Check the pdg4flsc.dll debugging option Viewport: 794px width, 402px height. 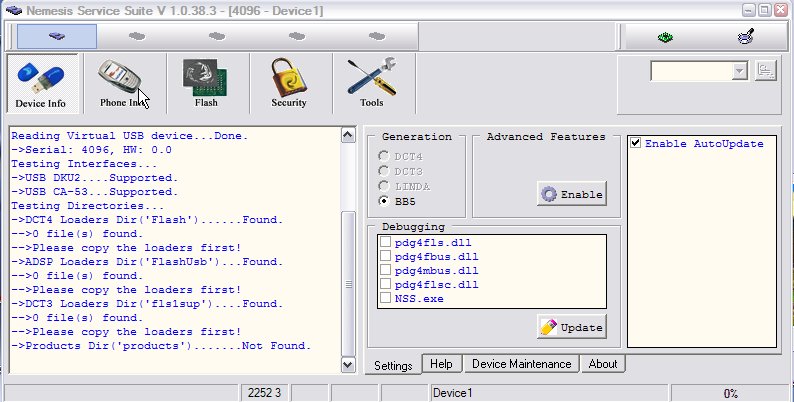pos(385,284)
